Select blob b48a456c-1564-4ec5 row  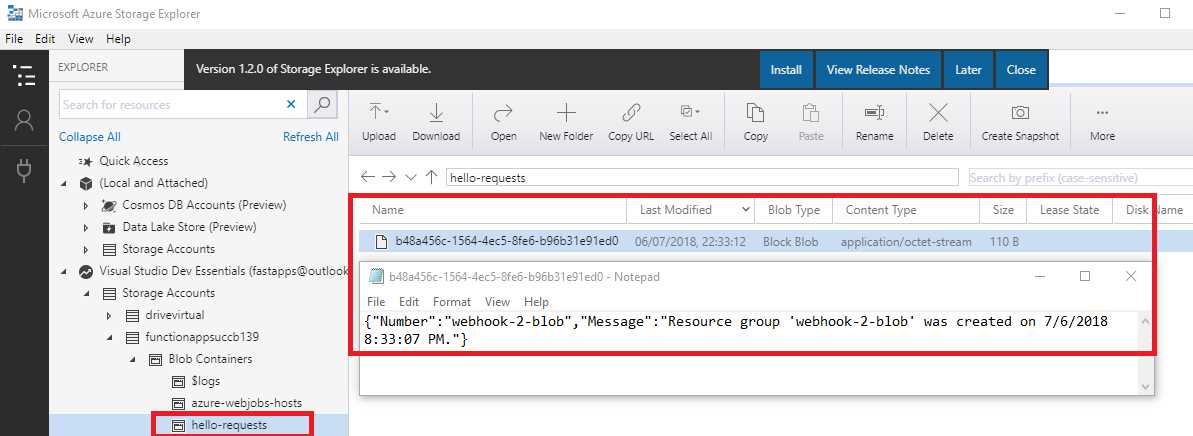point(776,242)
